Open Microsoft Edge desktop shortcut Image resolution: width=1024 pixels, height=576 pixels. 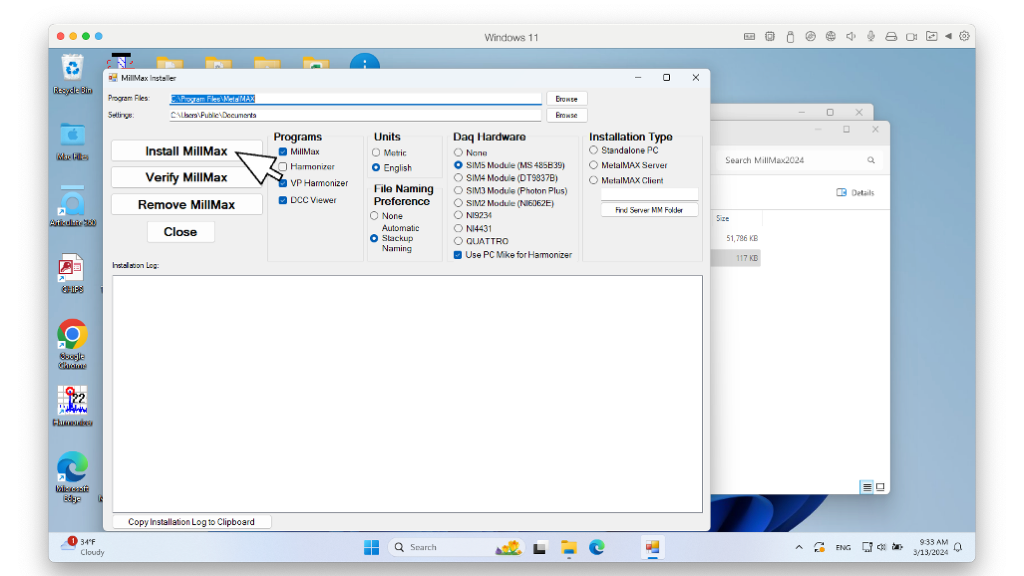coord(72,477)
